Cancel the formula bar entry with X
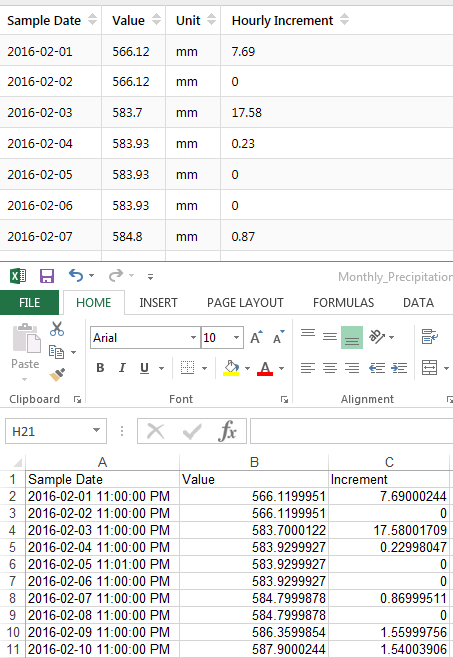Screen dimensions: 453x658 (x=156, y=431)
